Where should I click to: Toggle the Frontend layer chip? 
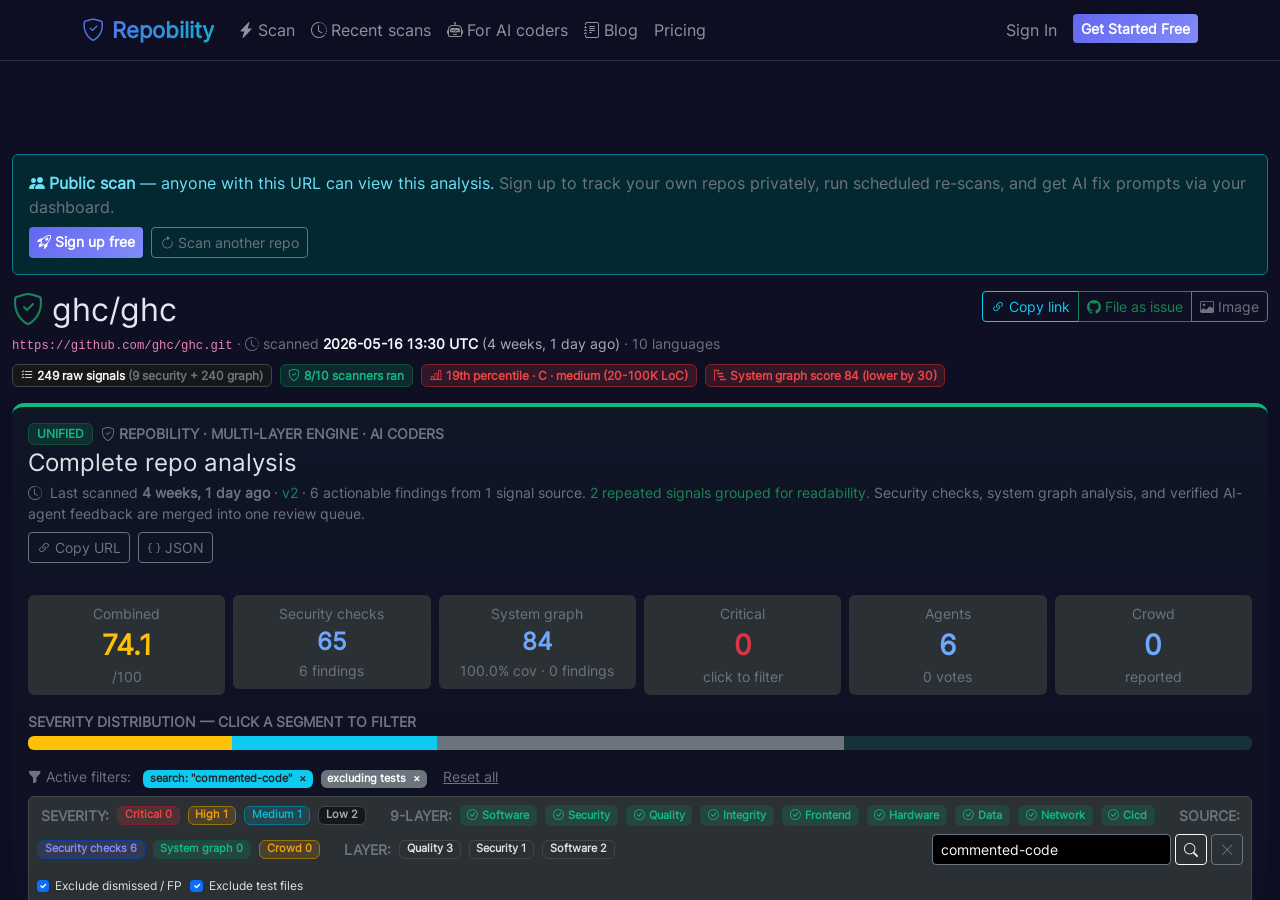coord(820,815)
